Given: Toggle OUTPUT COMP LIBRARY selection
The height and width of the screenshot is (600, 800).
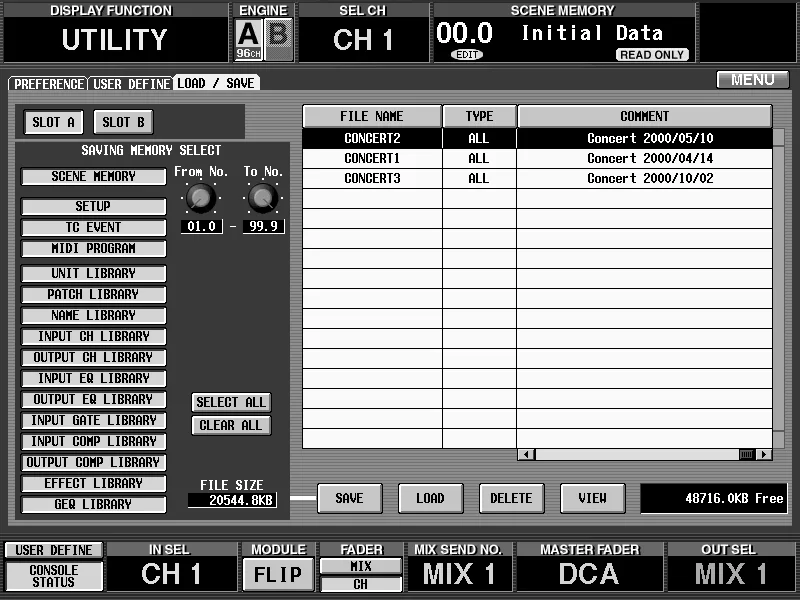Looking at the screenshot, I should 93,462.
